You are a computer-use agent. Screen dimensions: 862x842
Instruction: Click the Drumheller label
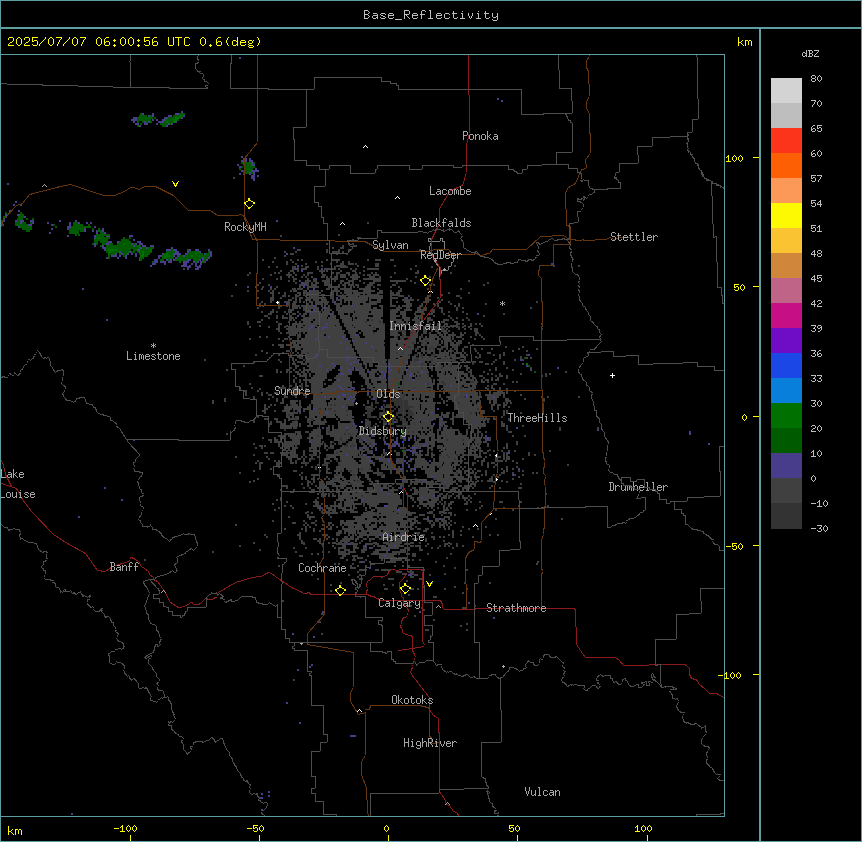coord(638,487)
